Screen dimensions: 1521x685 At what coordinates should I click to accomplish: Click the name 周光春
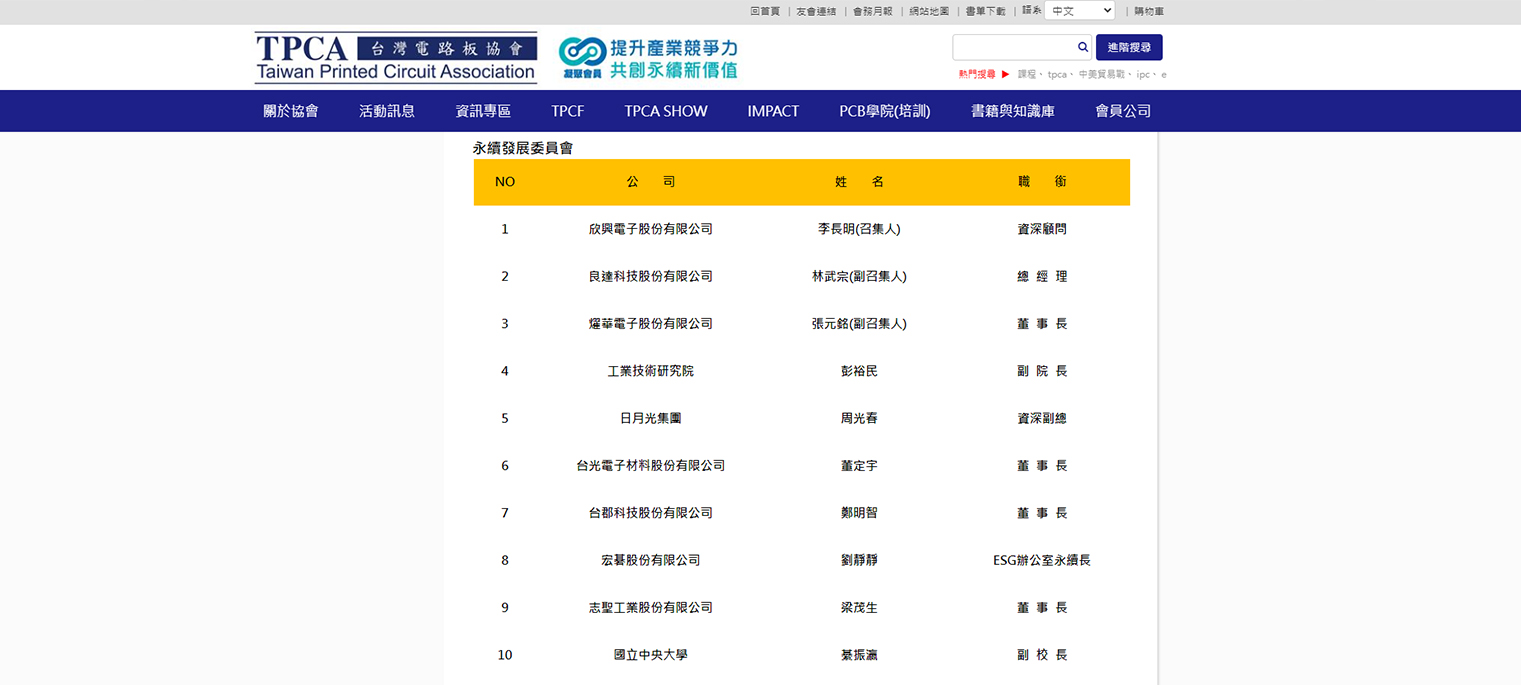point(860,418)
